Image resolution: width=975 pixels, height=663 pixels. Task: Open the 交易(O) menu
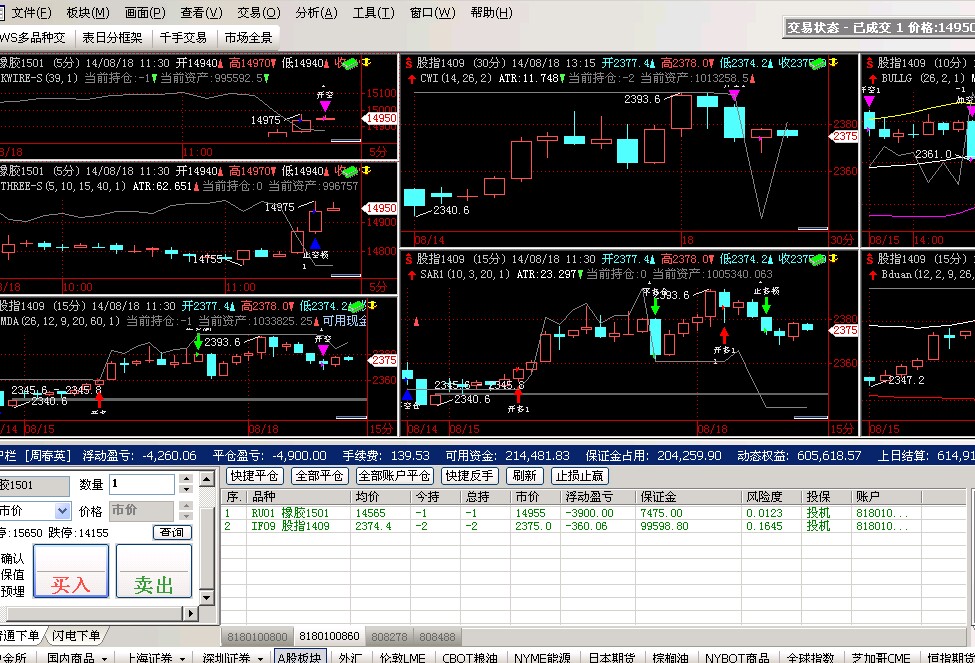pyautogui.click(x=257, y=13)
